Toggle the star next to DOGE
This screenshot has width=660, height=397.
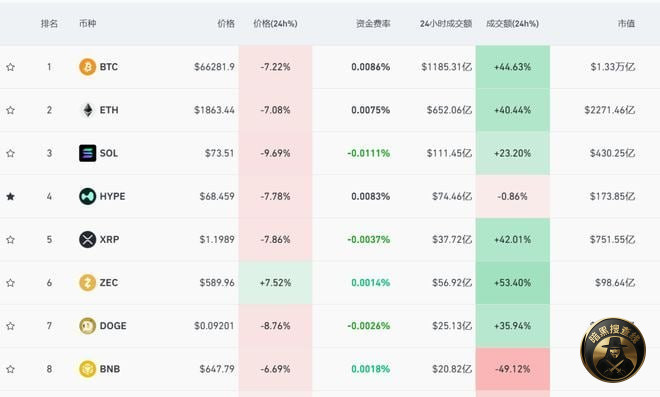[11, 326]
